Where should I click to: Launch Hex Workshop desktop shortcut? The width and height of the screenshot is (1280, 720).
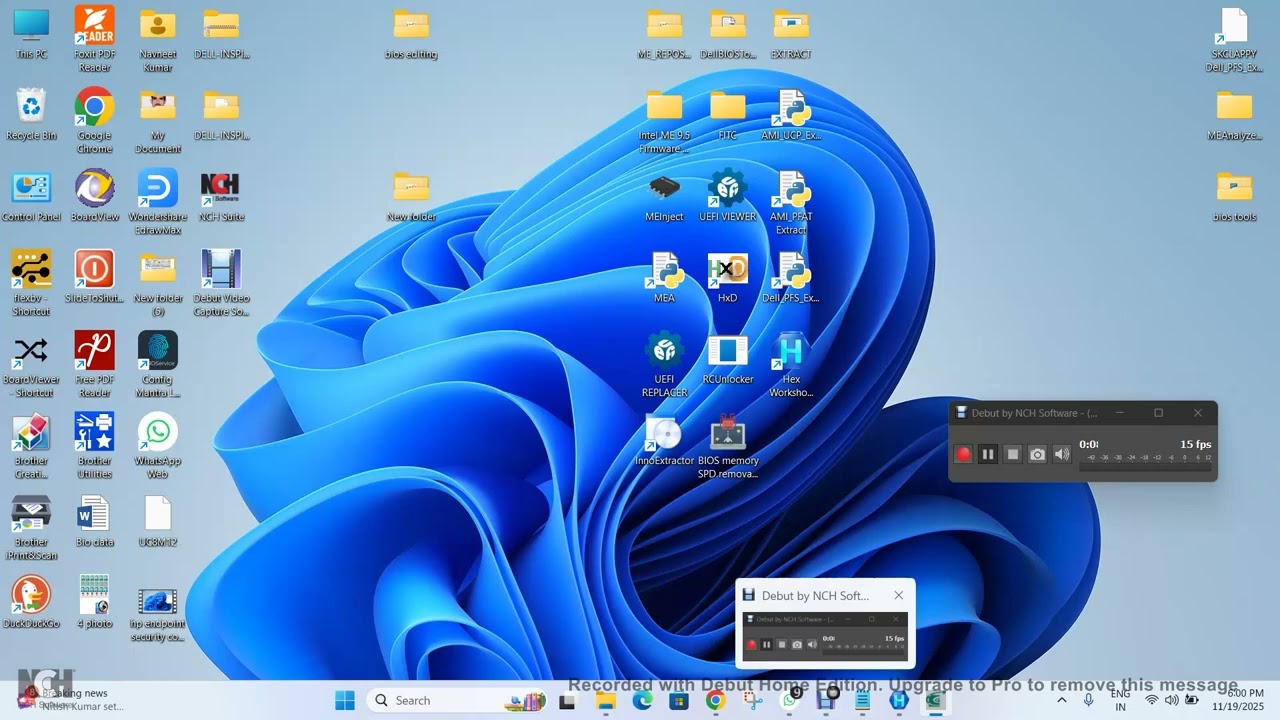791,364
